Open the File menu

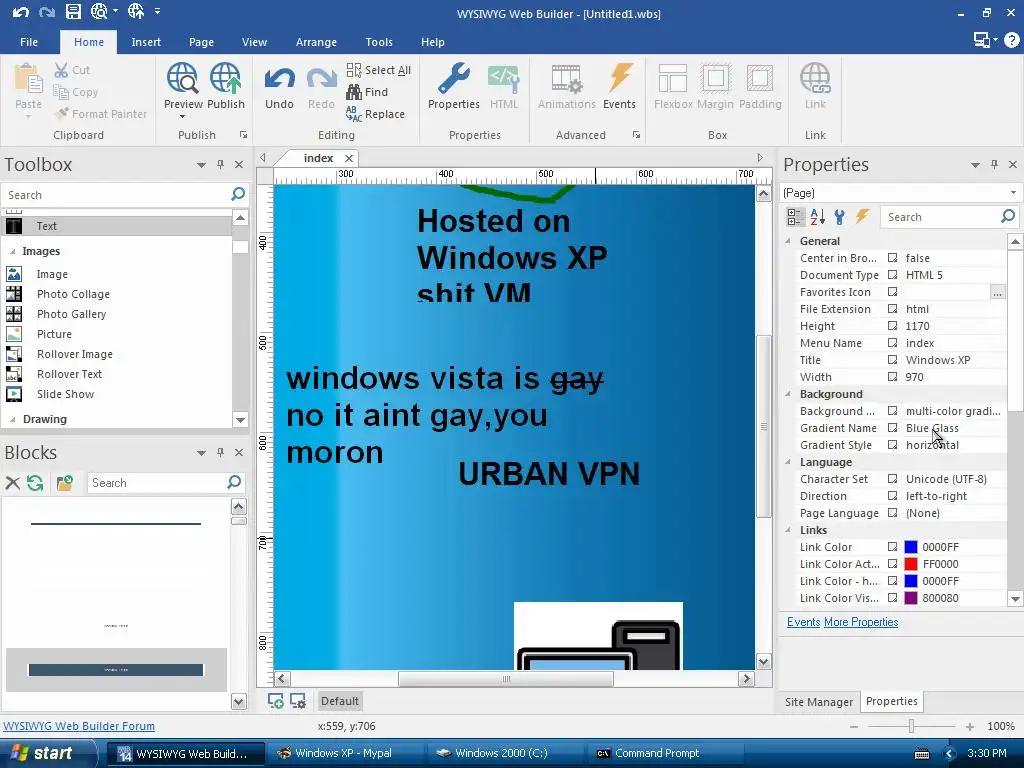(x=29, y=42)
